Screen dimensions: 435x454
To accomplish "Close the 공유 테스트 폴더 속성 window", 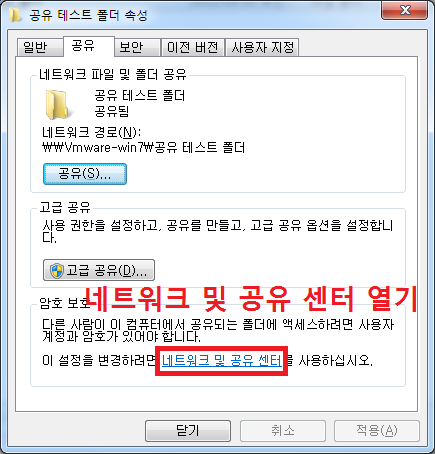I will (x=405, y=11).
